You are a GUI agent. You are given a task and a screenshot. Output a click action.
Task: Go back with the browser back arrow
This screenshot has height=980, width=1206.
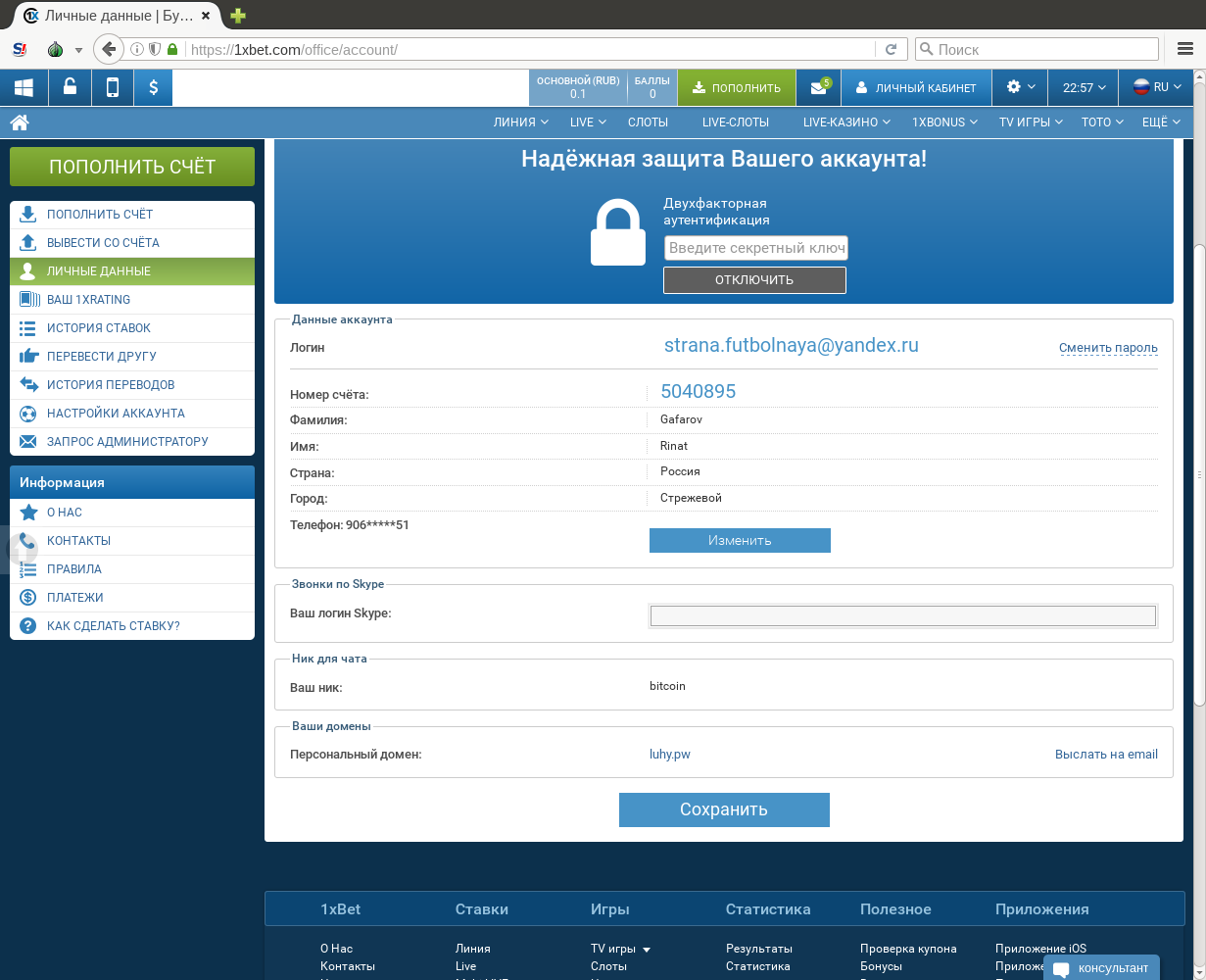coord(109,49)
